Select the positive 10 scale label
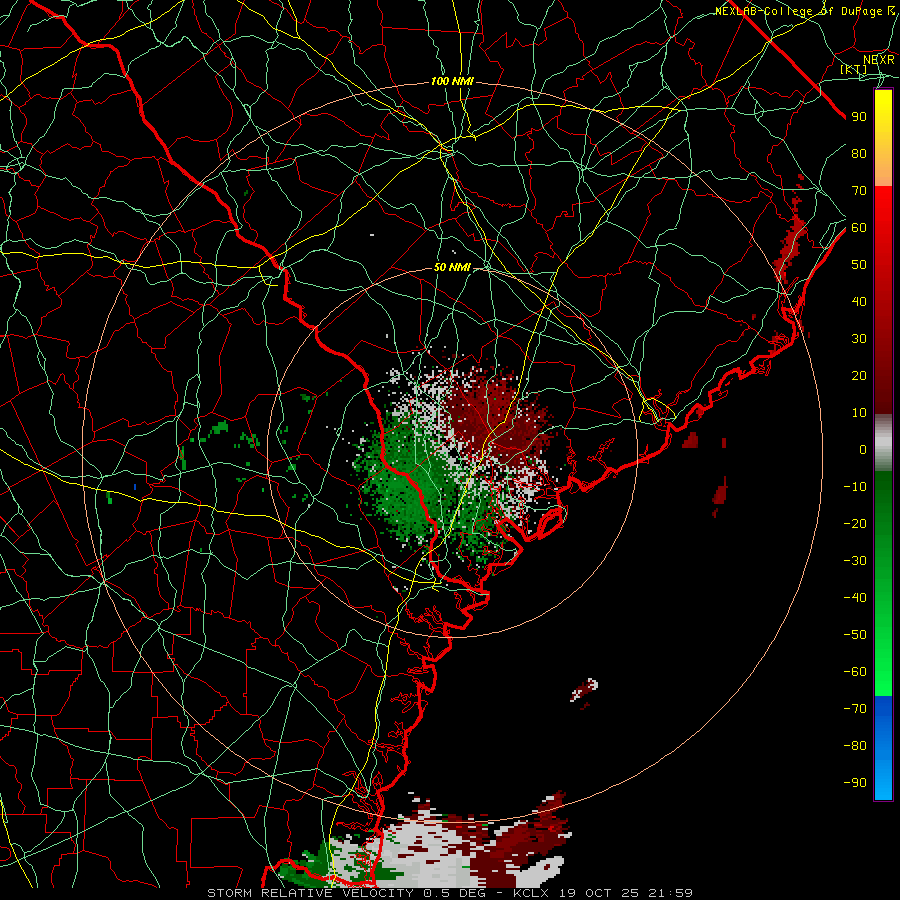 (859, 413)
